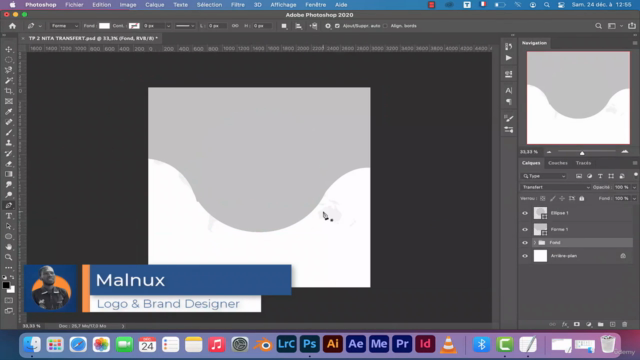The height and width of the screenshot is (360, 640).
Task: Select the Ellipse shape tool
Action: [x=9, y=237]
